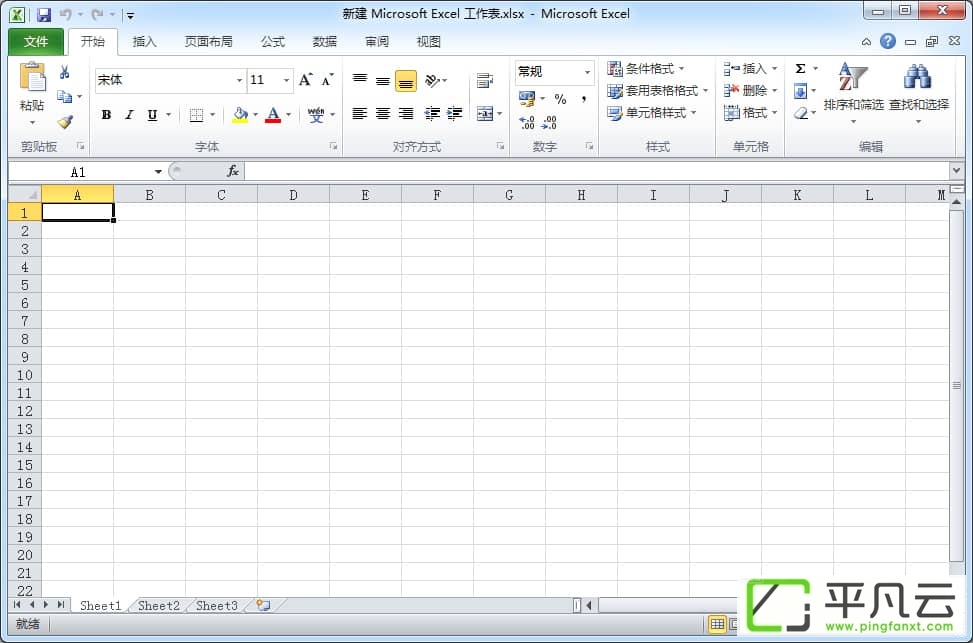Click 排序和筛选 Sort and Filter button

[x=854, y=92]
